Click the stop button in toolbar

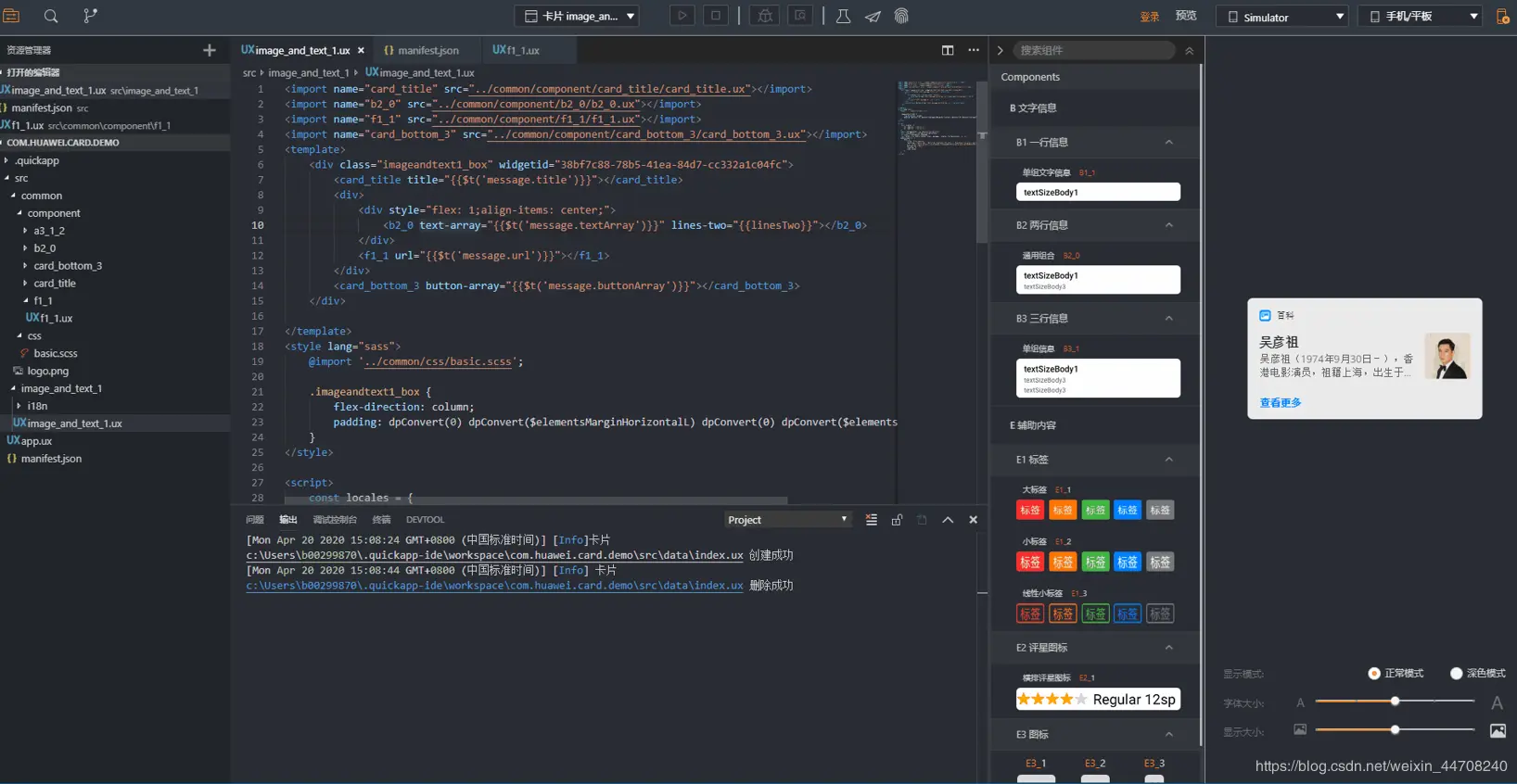click(x=716, y=16)
